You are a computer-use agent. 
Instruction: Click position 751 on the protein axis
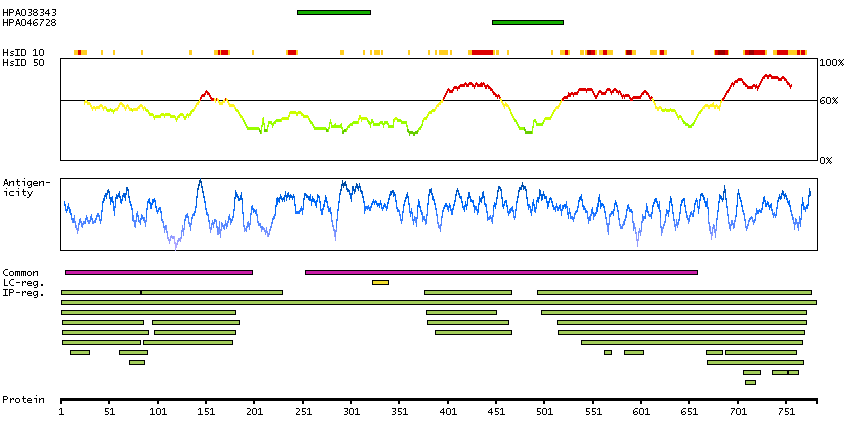click(x=786, y=410)
